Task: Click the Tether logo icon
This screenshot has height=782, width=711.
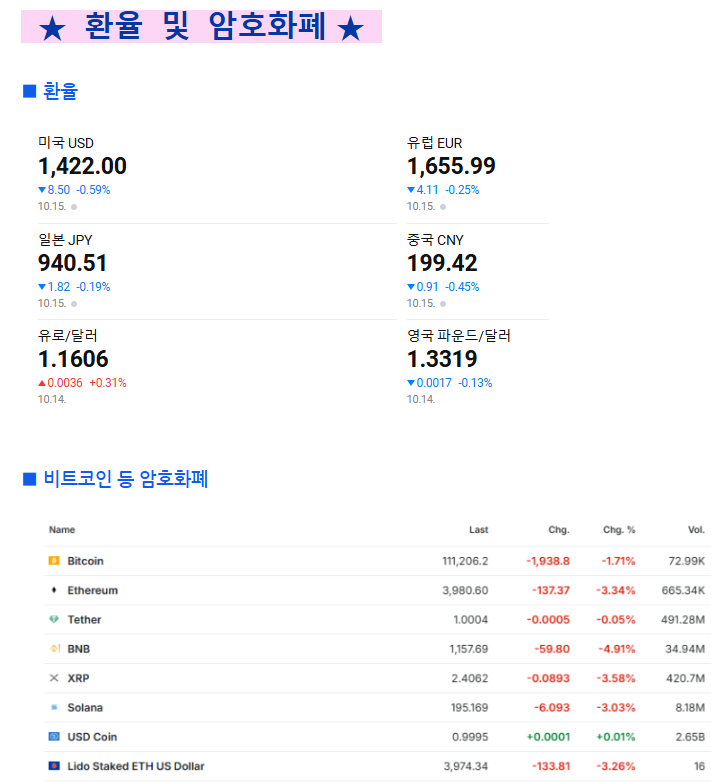Action: coord(54,620)
